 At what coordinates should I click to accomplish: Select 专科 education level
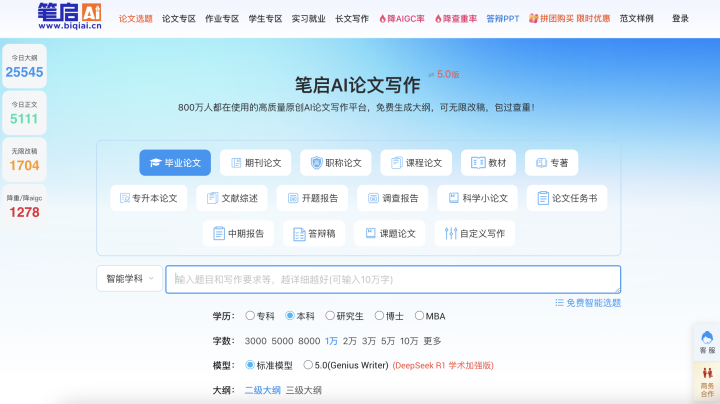point(260,316)
